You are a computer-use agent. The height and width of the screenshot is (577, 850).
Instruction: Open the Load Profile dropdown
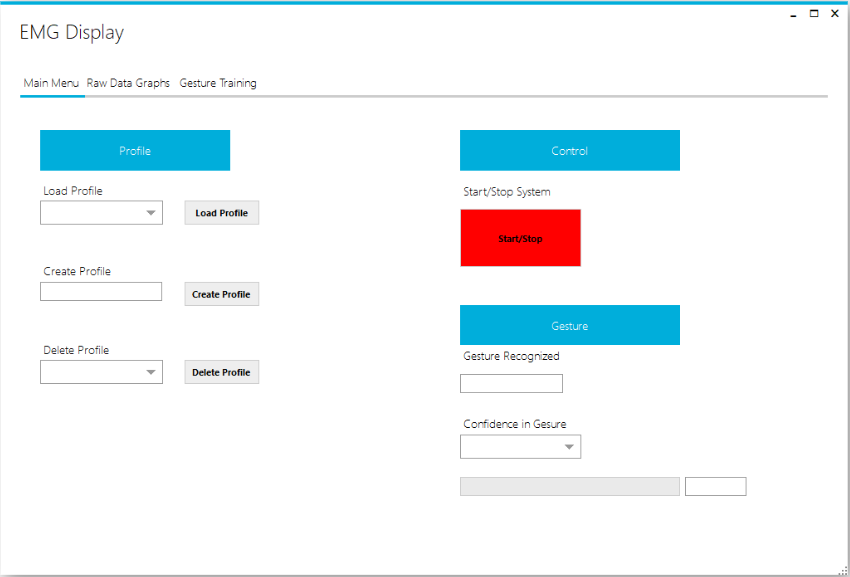click(x=101, y=212)
